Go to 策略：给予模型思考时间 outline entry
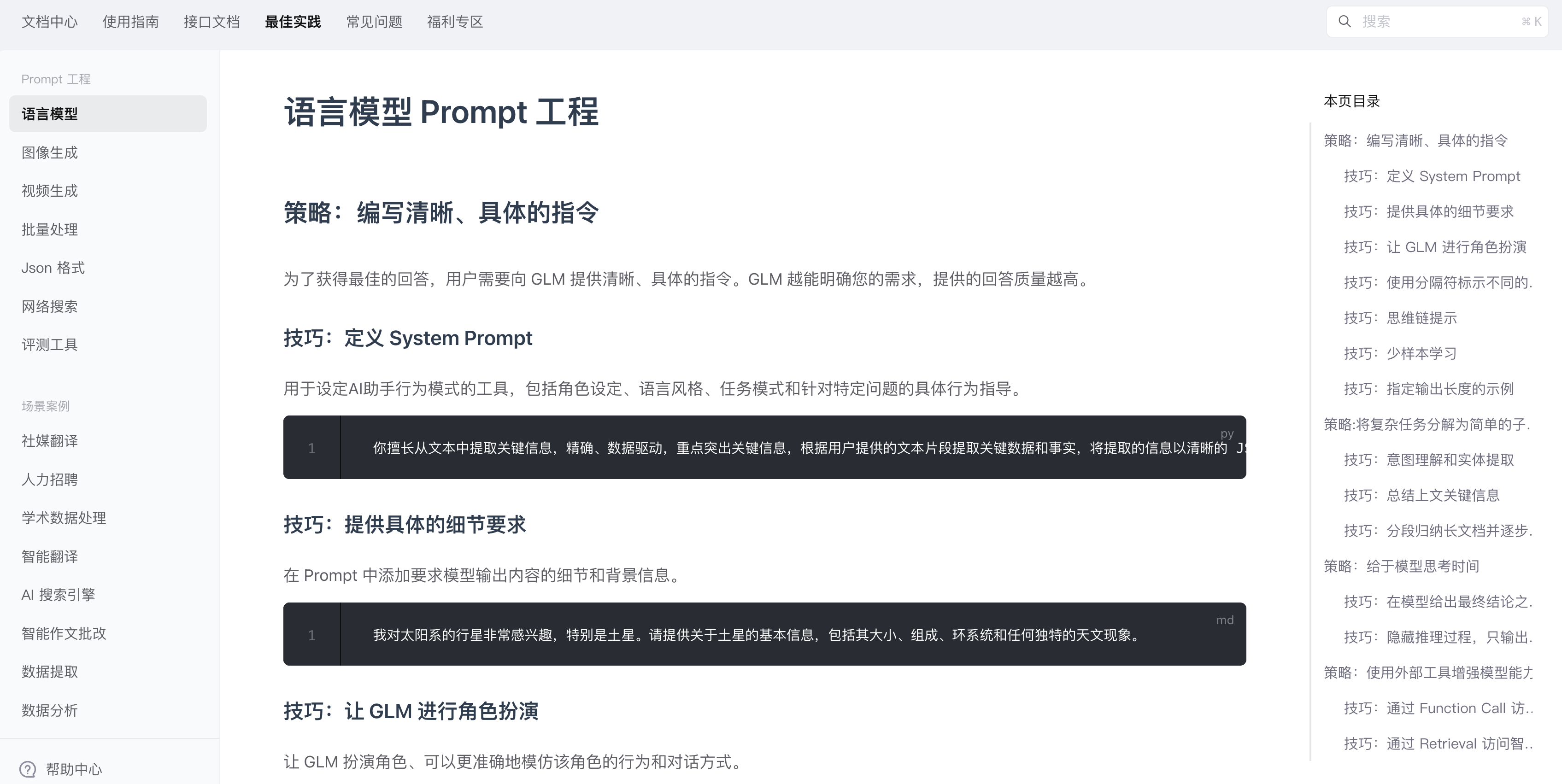 click(1401, 566)
